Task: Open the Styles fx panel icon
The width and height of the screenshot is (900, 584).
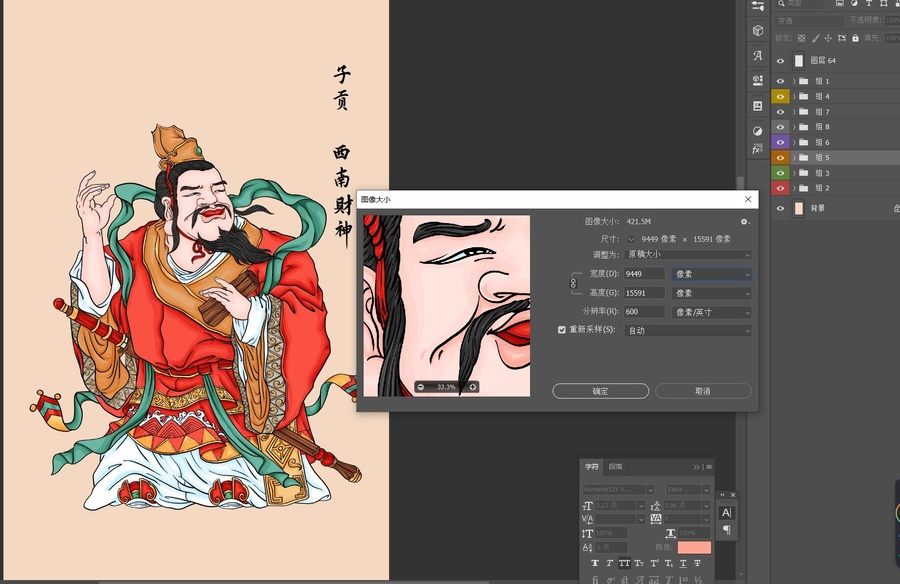Action: tap(758, 149)
